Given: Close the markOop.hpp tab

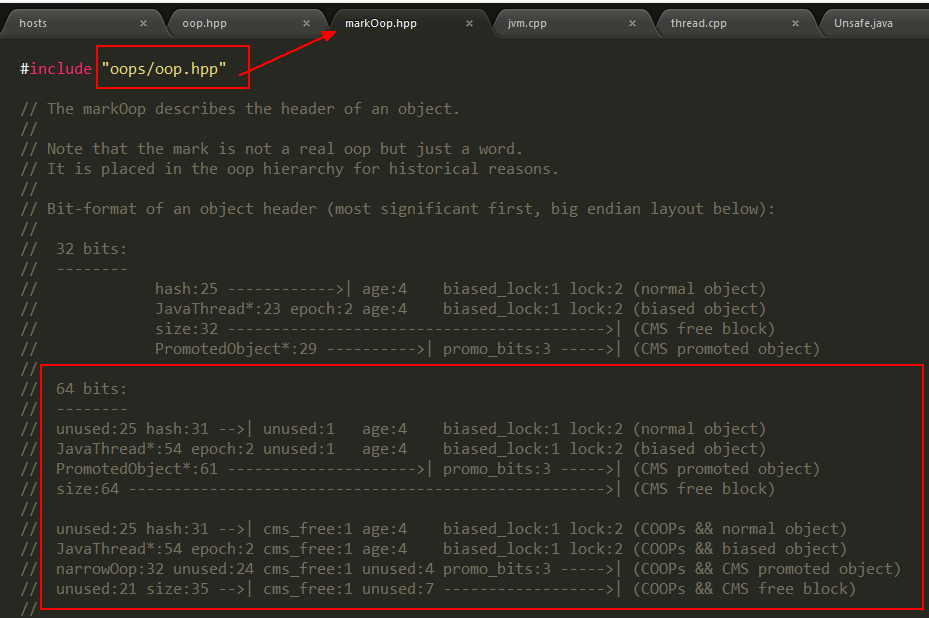Looking at the screenshot, I should [469, 23].
